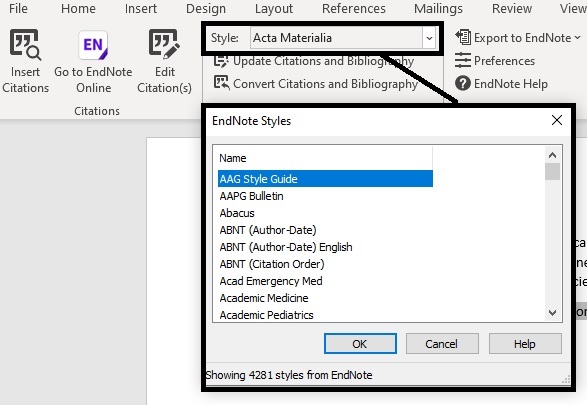This screenshot has height=405, width=587.
Task: Close the EndNote Styles dialog
Action: pyautogui.click(x=557, y=120)
